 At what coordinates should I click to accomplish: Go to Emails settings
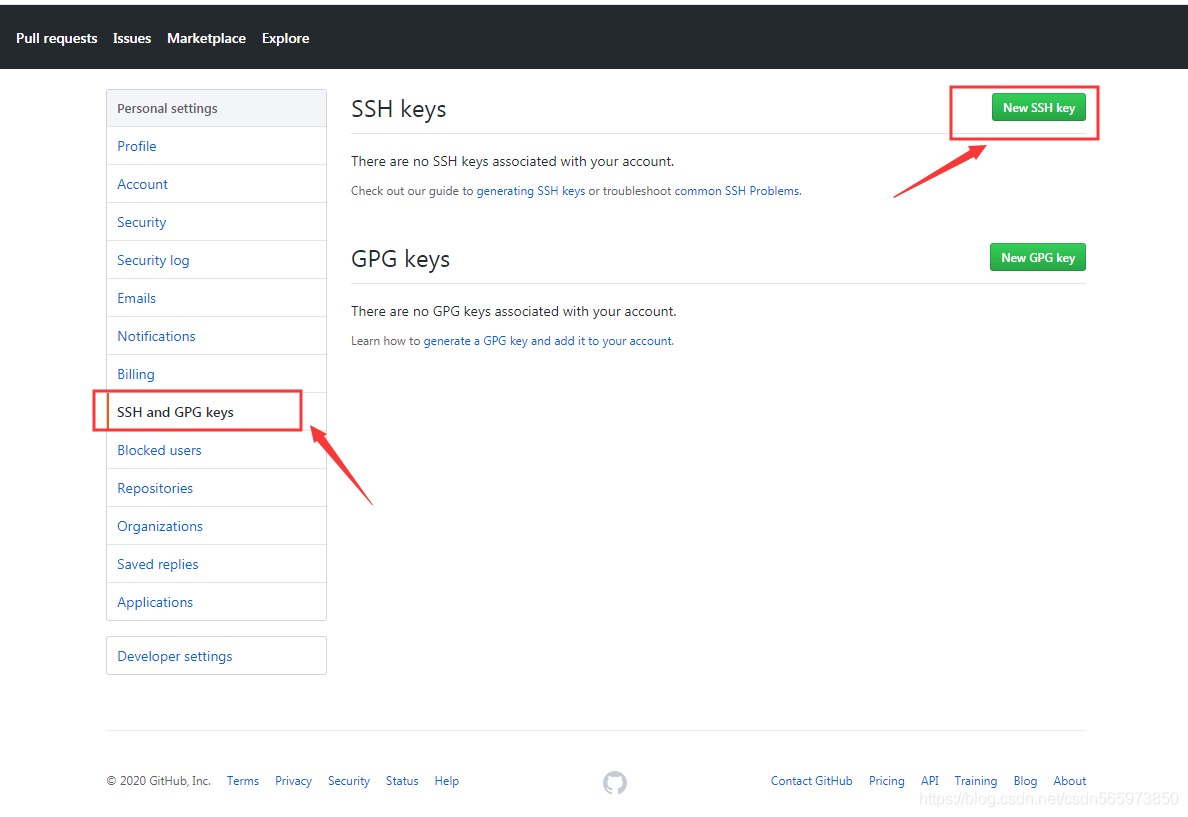pos(217,298)
